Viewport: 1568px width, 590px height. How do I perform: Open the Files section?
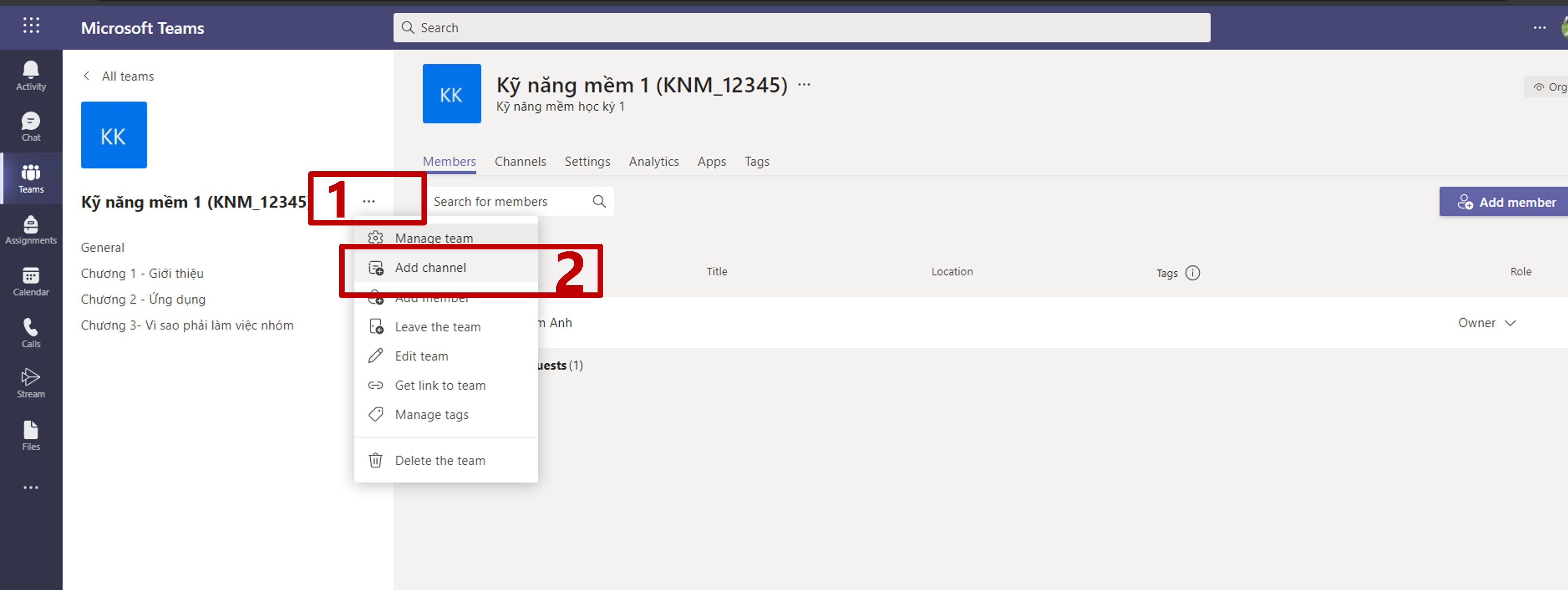point(30,435)
